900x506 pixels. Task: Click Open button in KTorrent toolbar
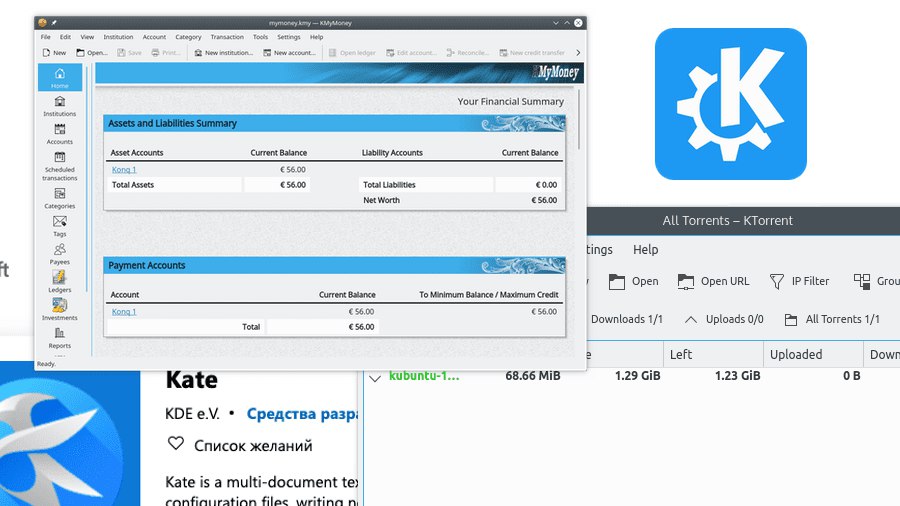point(634,281)
